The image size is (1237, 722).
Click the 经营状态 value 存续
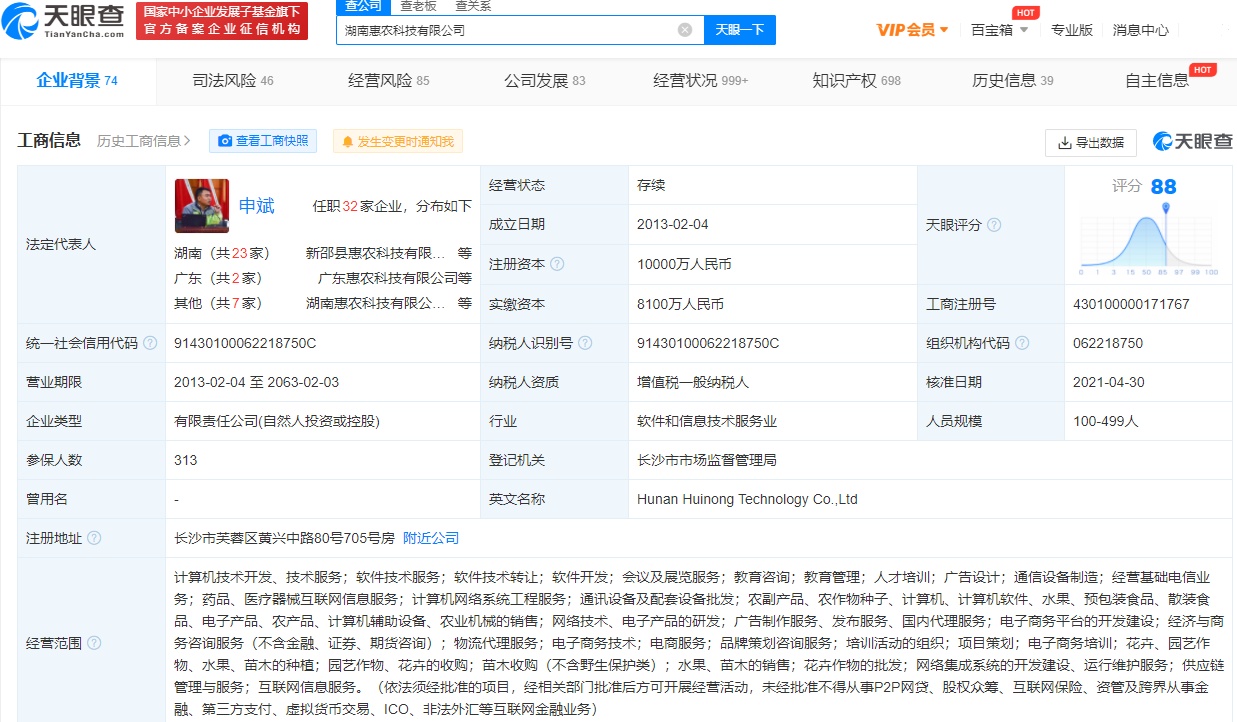[651, 186]
